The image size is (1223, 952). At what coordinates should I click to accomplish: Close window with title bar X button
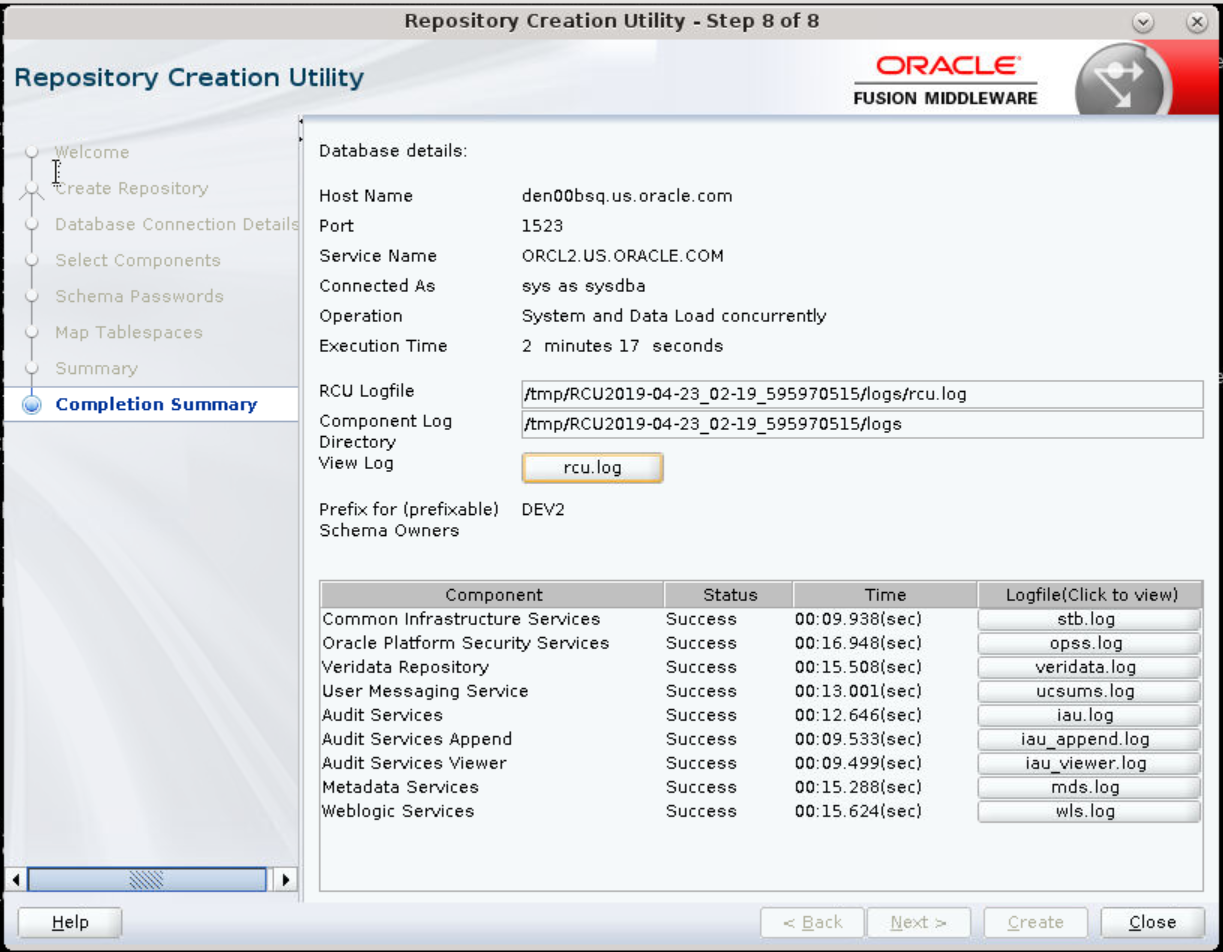1196,22
